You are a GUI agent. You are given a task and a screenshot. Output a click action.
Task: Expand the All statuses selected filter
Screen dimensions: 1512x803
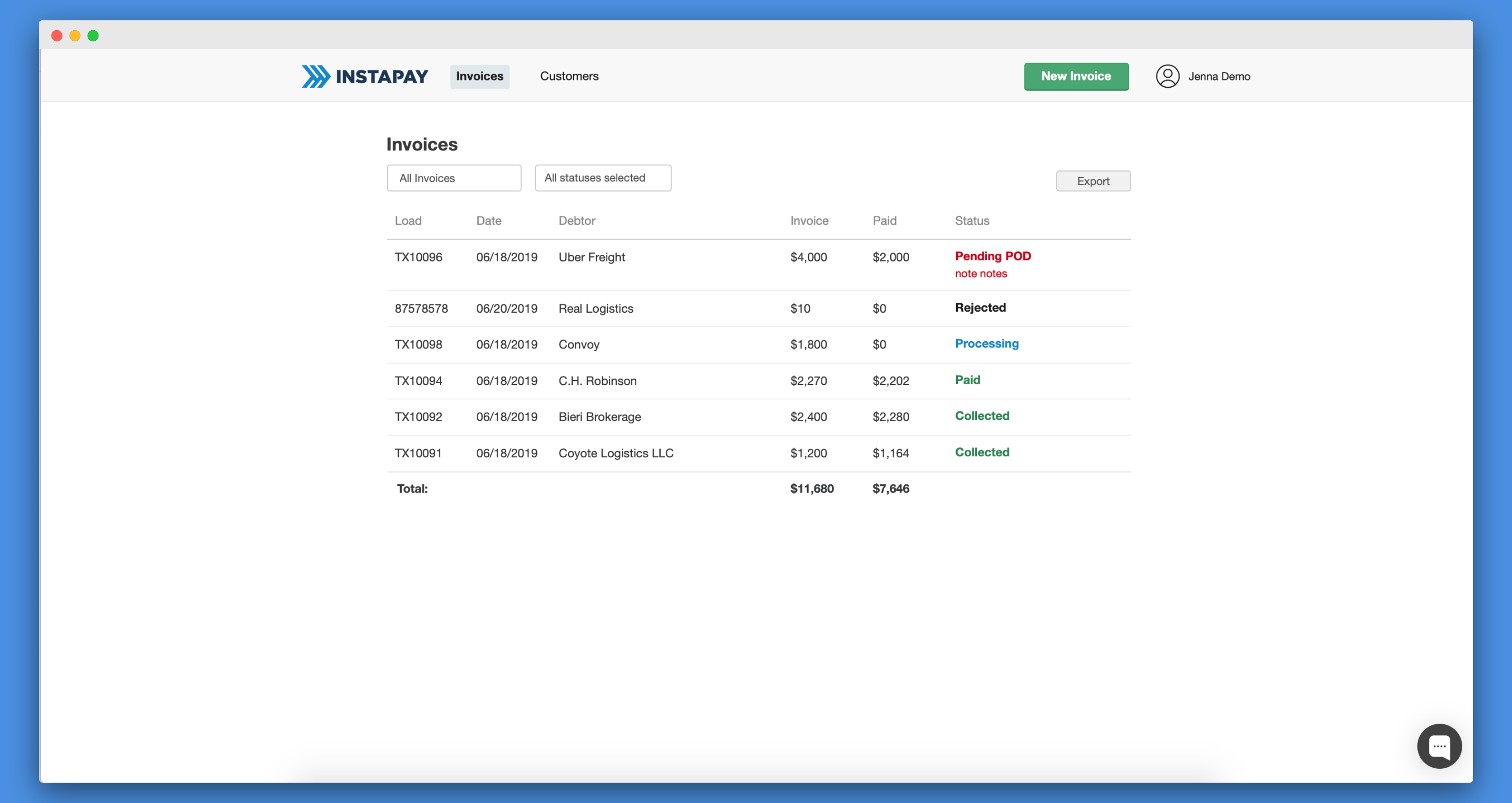point(603,178)
